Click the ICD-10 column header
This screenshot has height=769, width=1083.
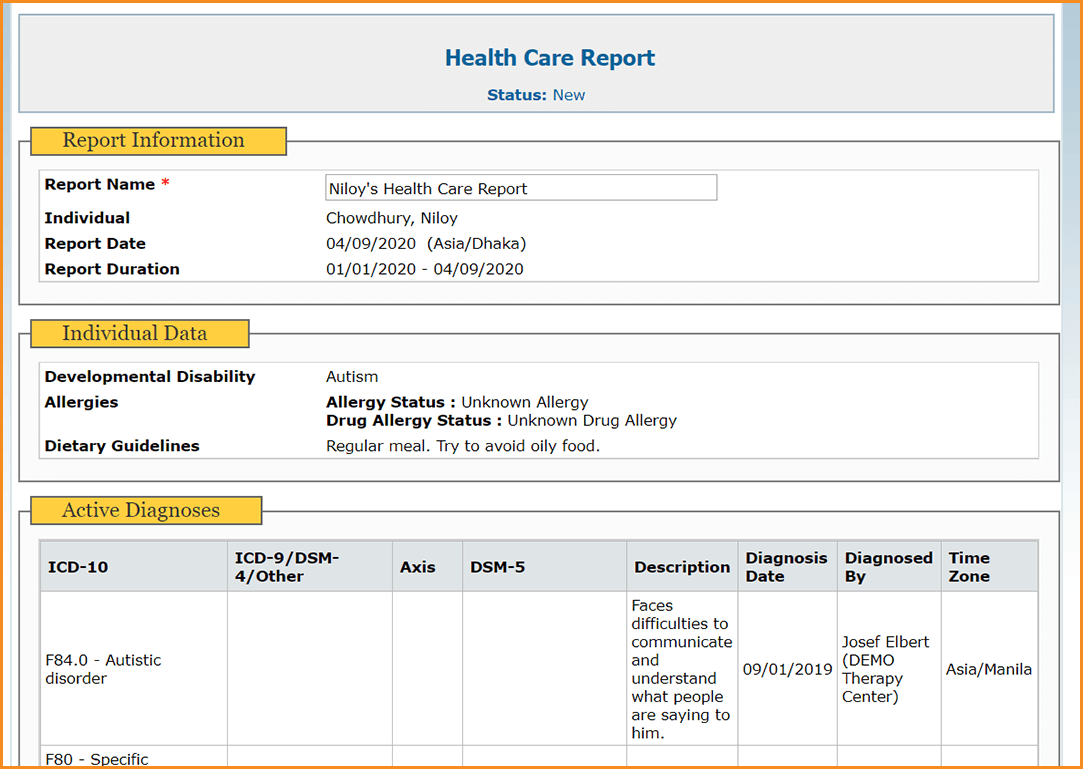click(x=134, y=567)
